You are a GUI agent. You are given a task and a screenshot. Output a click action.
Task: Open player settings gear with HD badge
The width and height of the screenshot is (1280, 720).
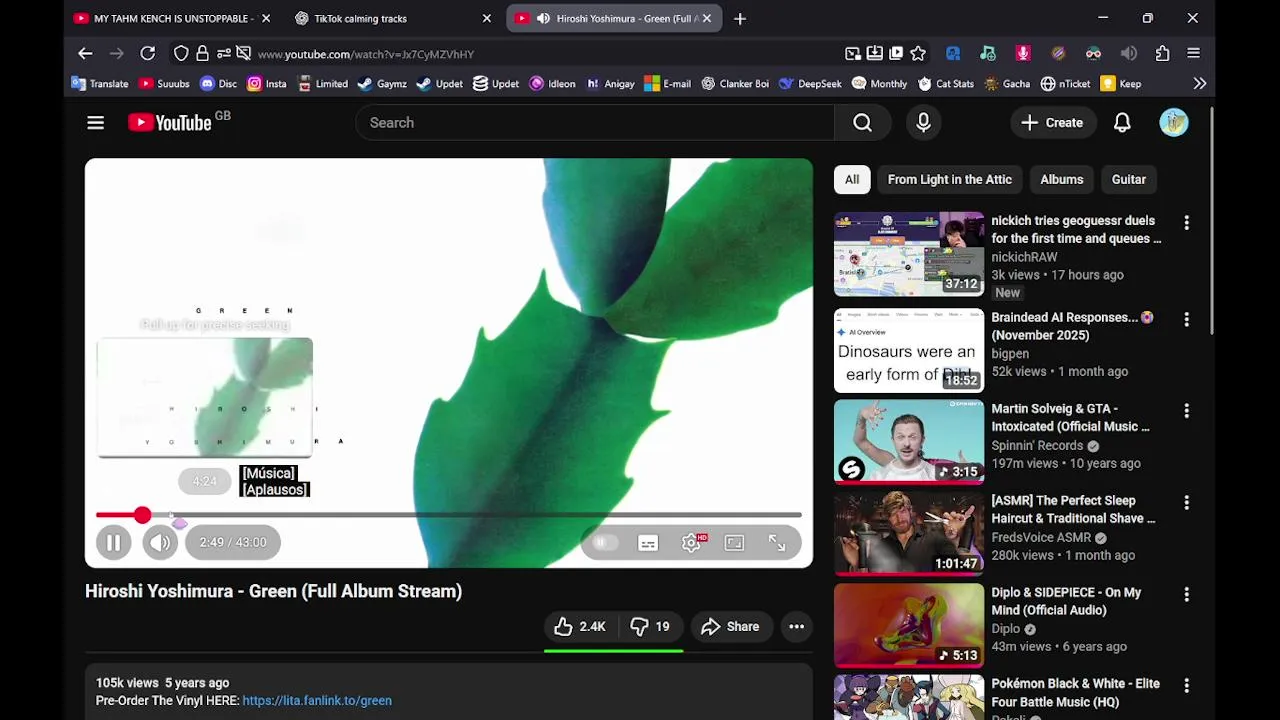691,543
